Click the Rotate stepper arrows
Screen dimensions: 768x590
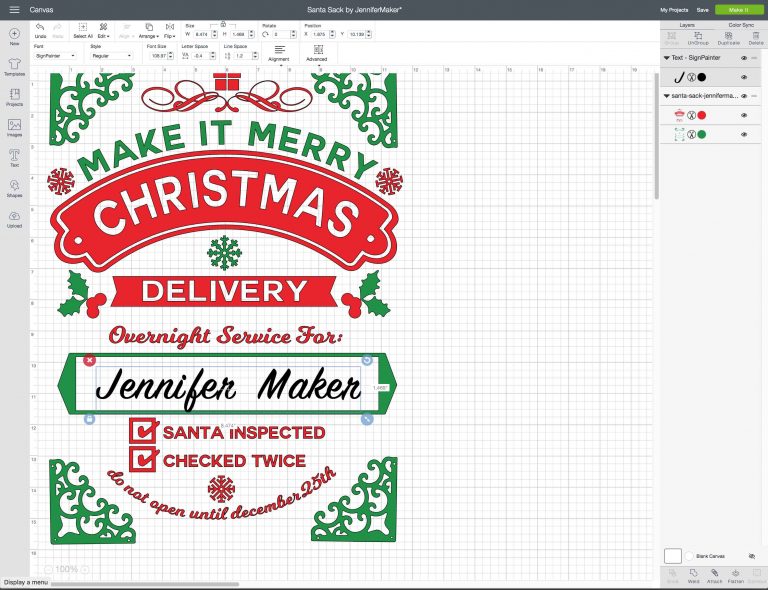coord(293,34)
